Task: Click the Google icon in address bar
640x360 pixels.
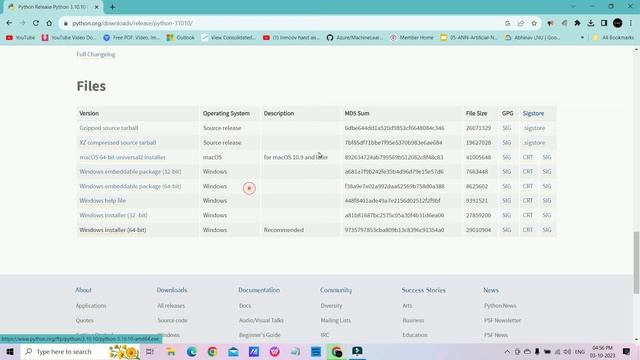Action: [507, 23]
